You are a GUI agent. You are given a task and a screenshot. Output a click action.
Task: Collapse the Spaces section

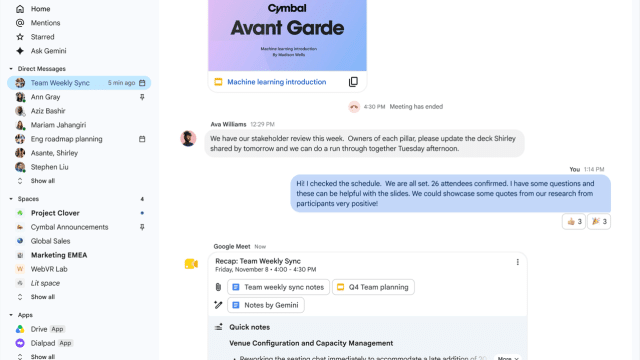tap(11, 199)
